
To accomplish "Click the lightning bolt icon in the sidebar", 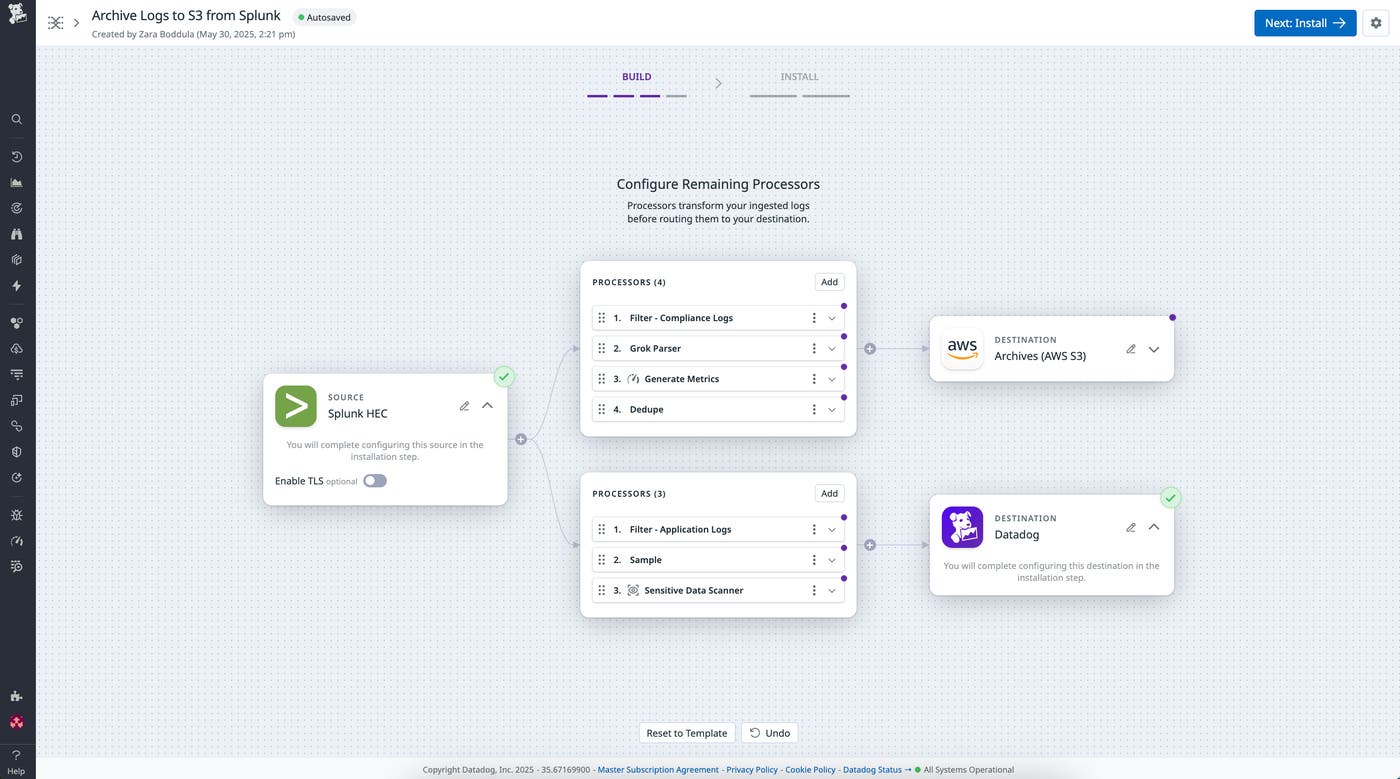I will (16, 285).
